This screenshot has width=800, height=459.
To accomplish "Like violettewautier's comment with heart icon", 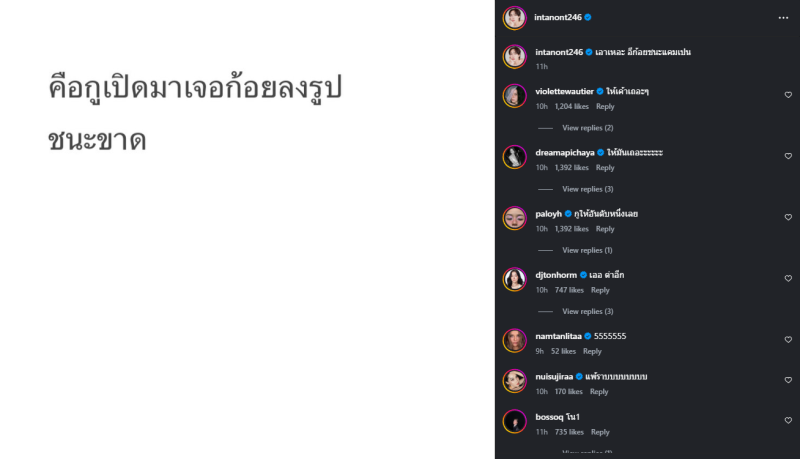I will click(788, 95).
